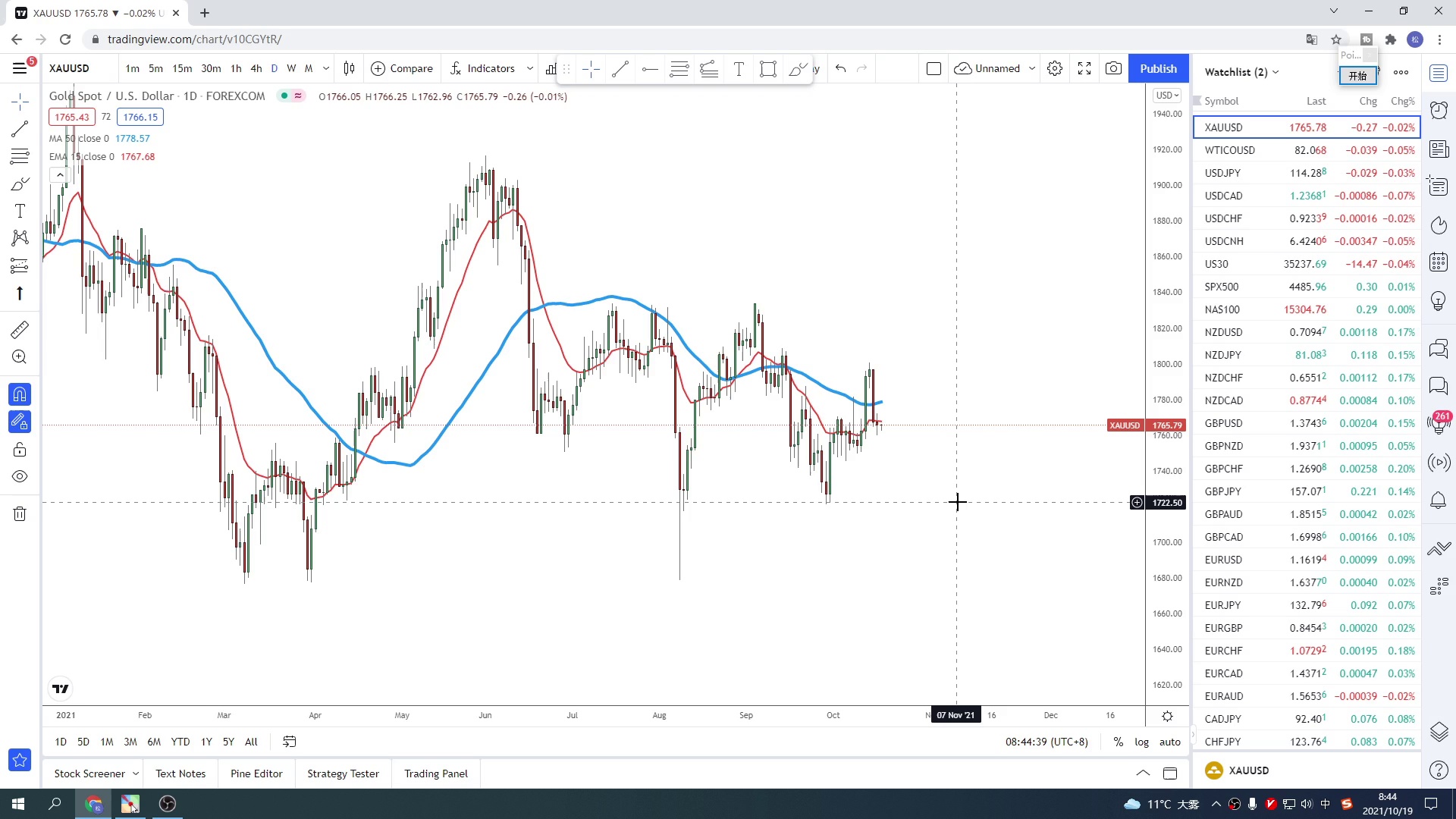Toggle lock all drawing tools
This screenshot has height=819, width=1456.
point(20,450)
